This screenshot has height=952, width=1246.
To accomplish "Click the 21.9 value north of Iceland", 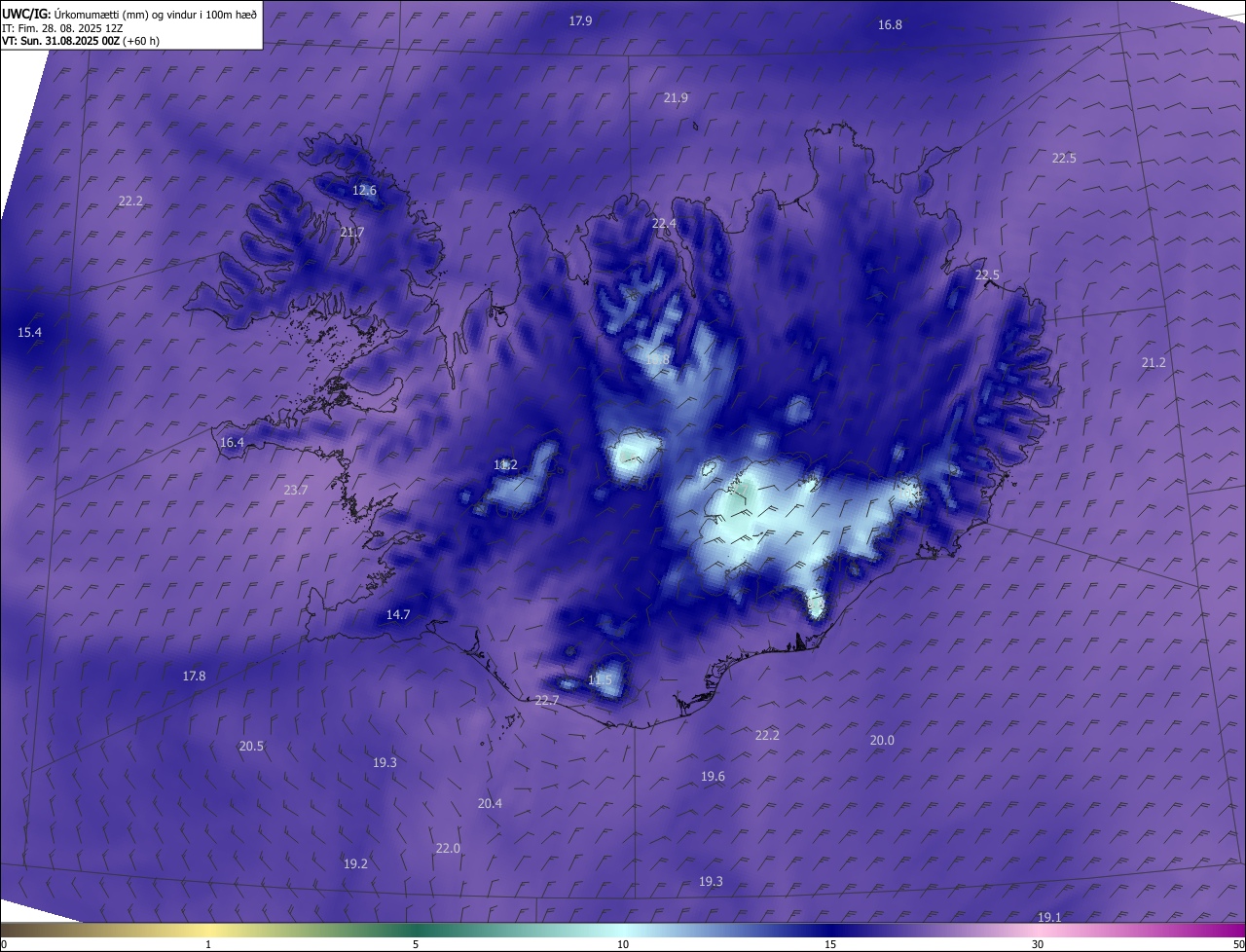I will click(x=676, y=98).
